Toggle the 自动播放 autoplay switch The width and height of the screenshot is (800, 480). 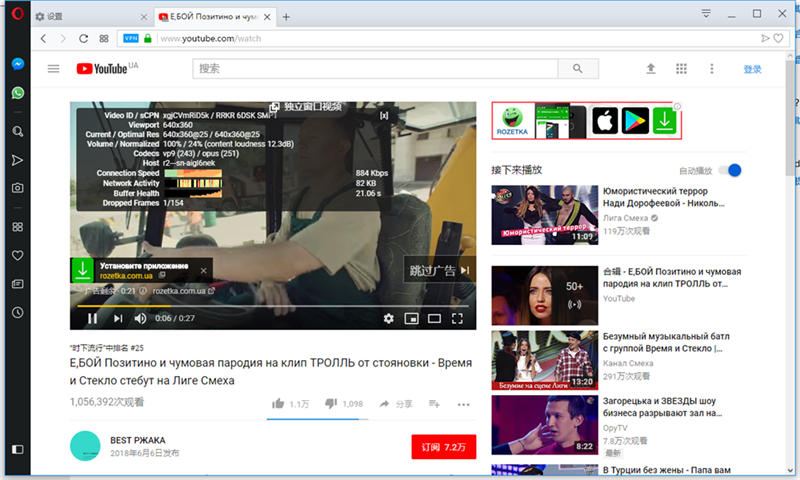[730, 170]
